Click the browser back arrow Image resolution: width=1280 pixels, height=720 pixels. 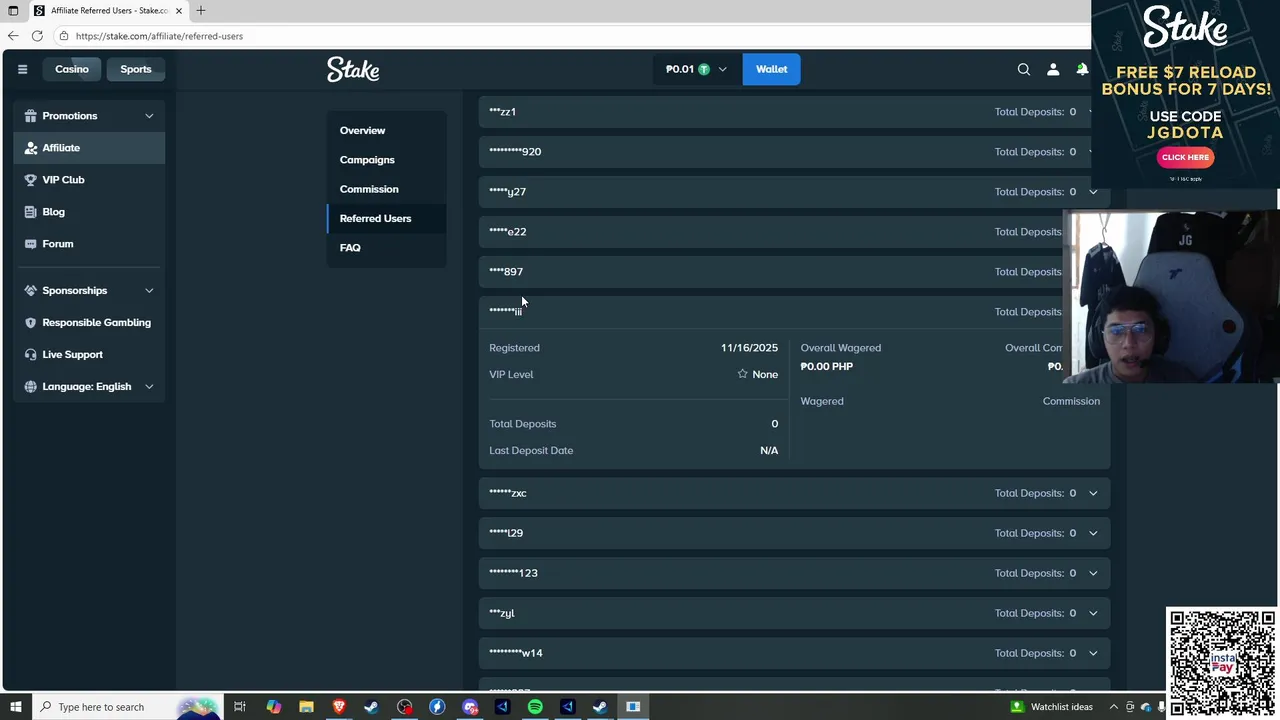(13, 36)
